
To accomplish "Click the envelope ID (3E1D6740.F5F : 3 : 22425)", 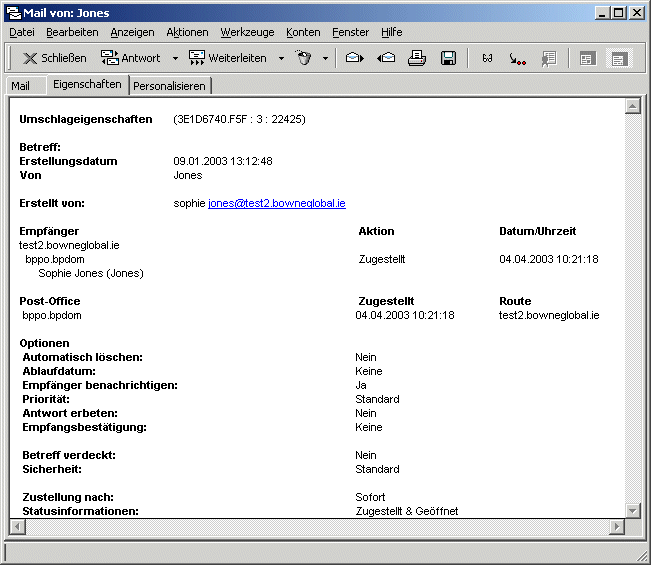I will [240, 119].
